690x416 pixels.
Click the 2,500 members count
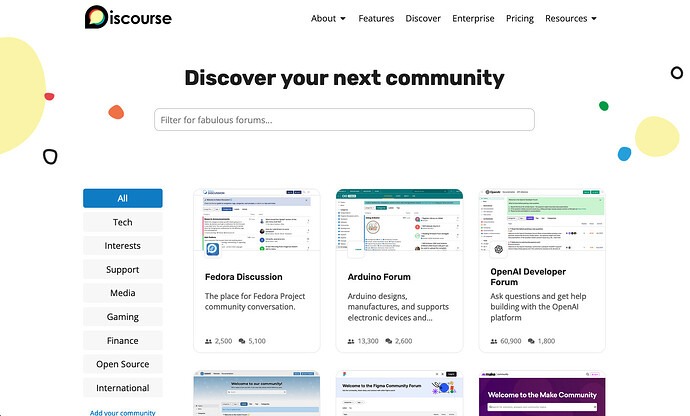(x=223, y=341)
